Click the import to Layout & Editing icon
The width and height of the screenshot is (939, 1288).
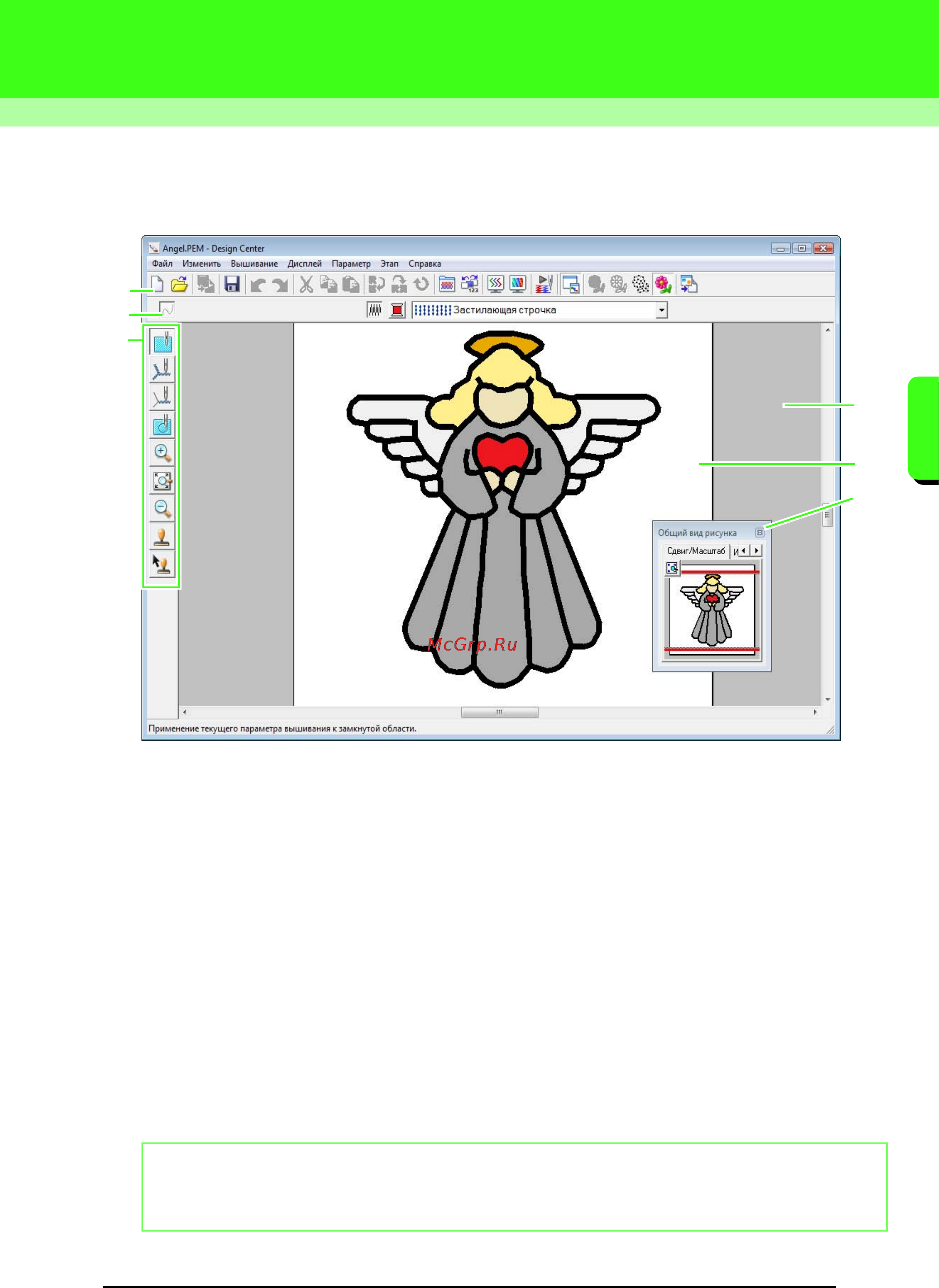point(206,283)
